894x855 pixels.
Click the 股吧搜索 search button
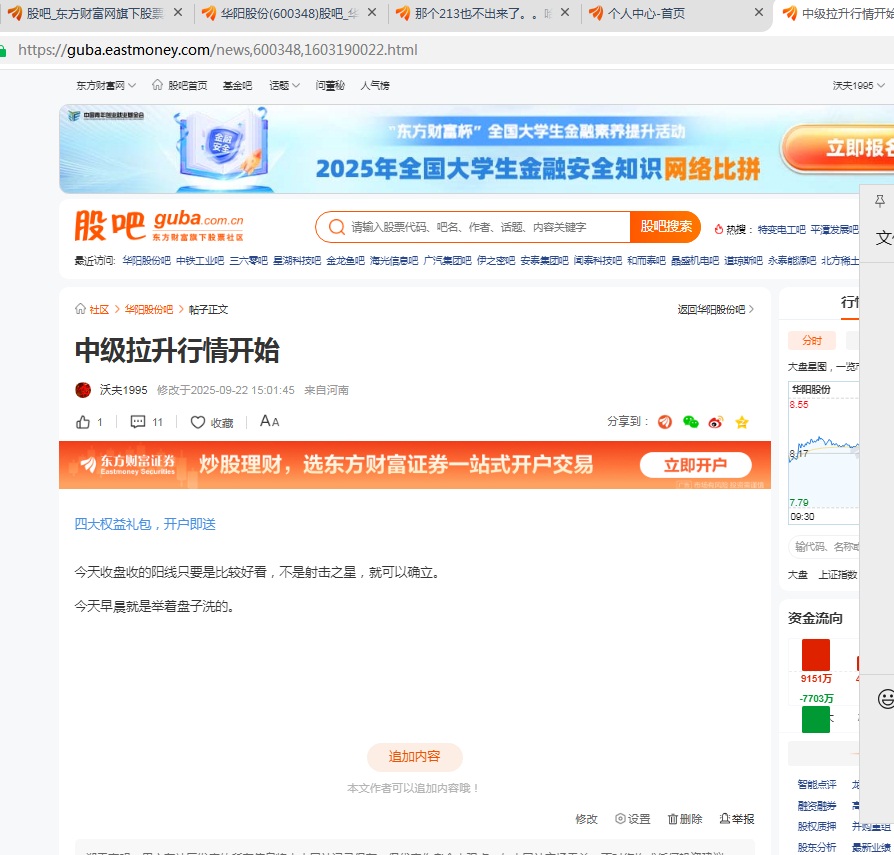(665, 227)
